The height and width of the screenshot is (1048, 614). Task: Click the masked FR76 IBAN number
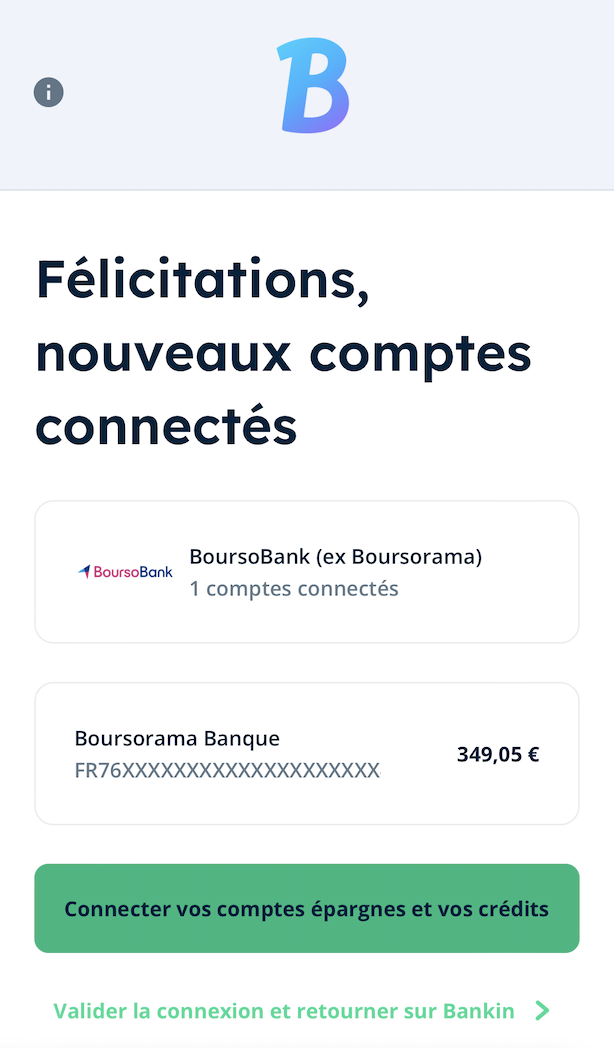[228, 771]
